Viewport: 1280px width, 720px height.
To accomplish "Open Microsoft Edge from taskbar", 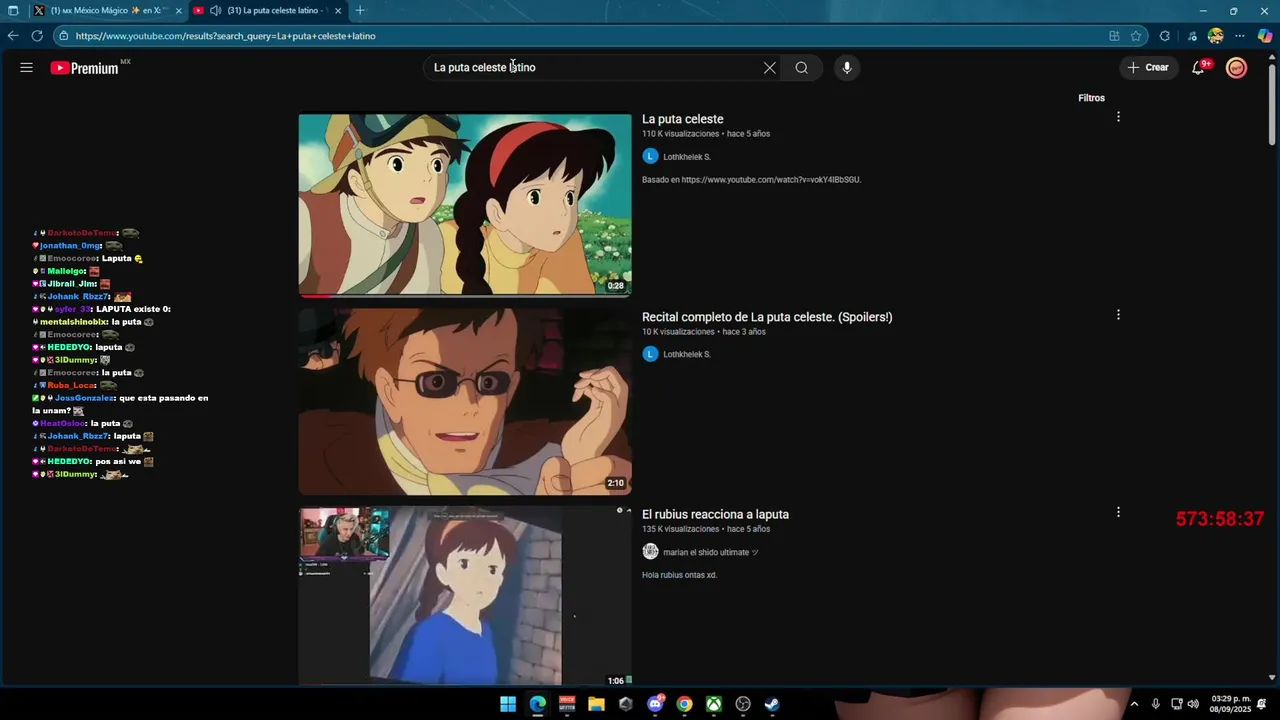I will tap(538, 704).
